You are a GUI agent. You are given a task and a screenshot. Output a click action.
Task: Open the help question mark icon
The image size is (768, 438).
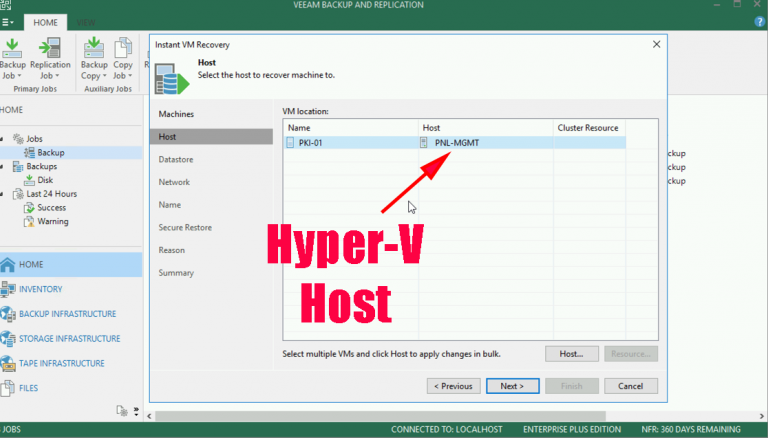pyautogui.click(x=760, y=22)
